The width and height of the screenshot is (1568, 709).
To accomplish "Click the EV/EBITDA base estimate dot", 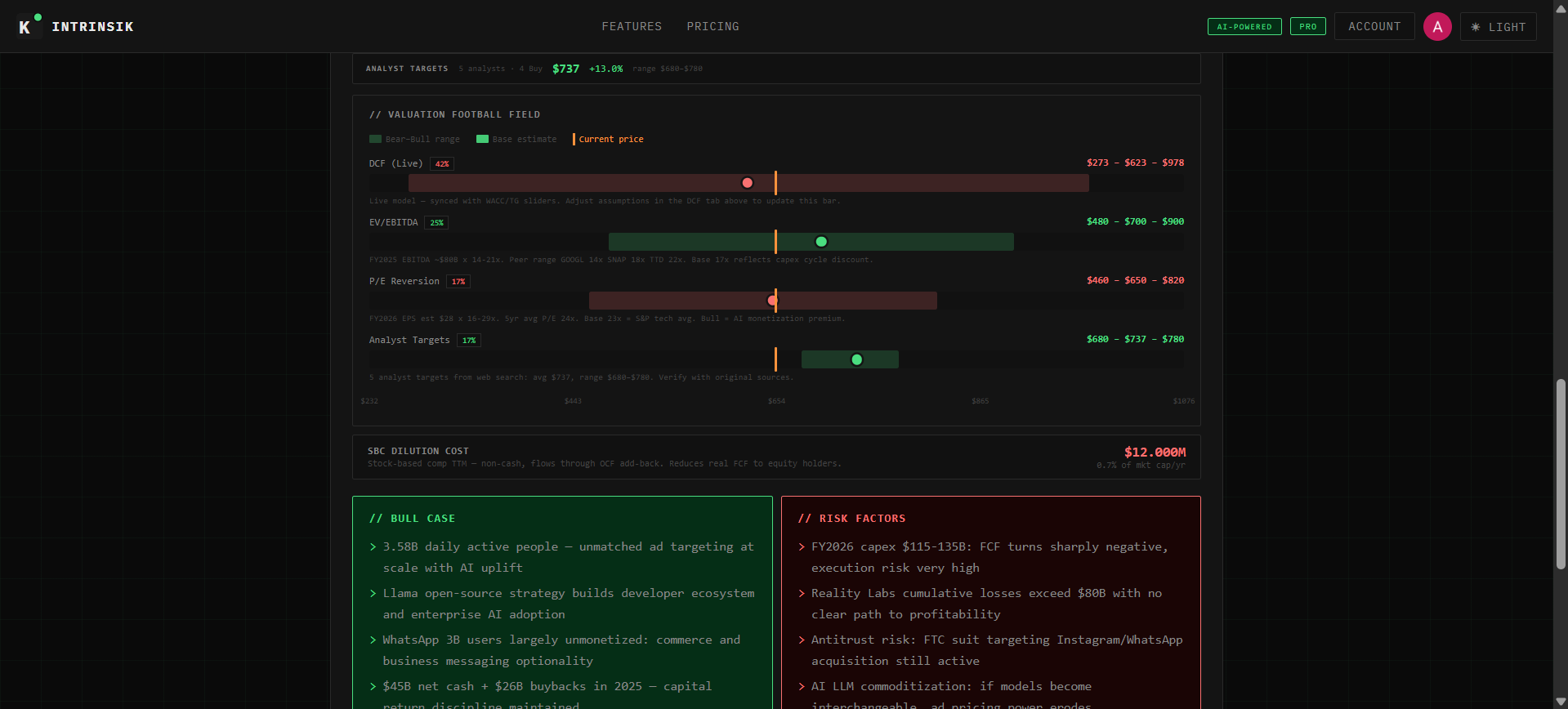I will [x=821, y=242].
